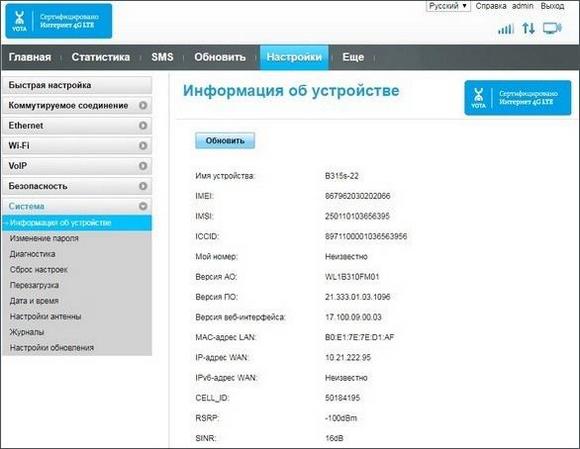Open Дата и время in the sidebar

pyautogui.click(x=34, y=301)
